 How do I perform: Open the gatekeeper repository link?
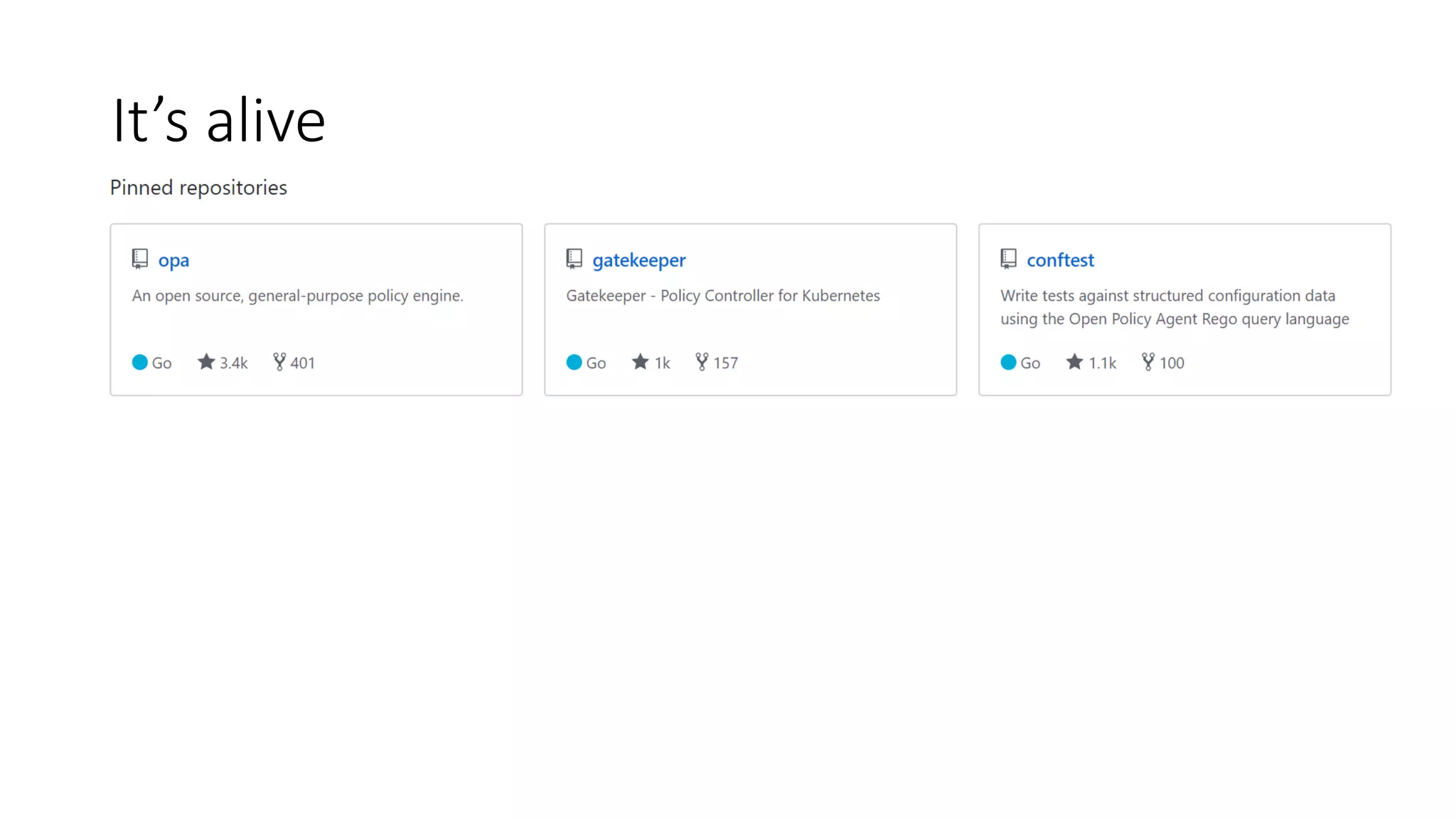tap(639, 260)
